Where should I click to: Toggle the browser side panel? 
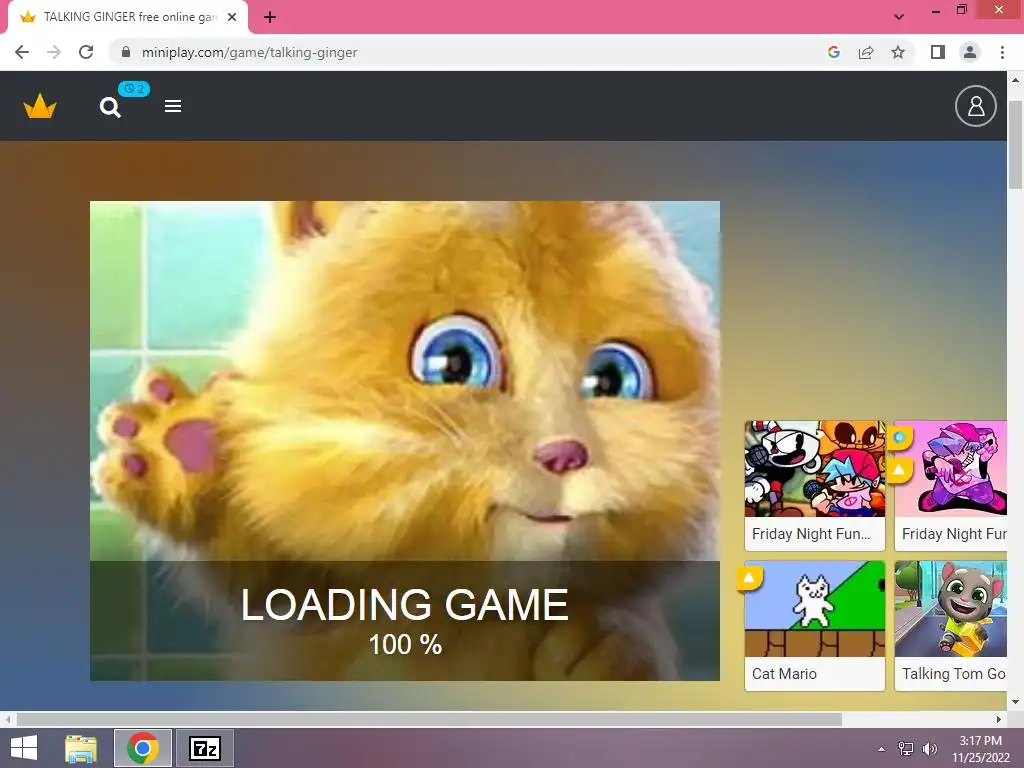[x=938, y=52]
